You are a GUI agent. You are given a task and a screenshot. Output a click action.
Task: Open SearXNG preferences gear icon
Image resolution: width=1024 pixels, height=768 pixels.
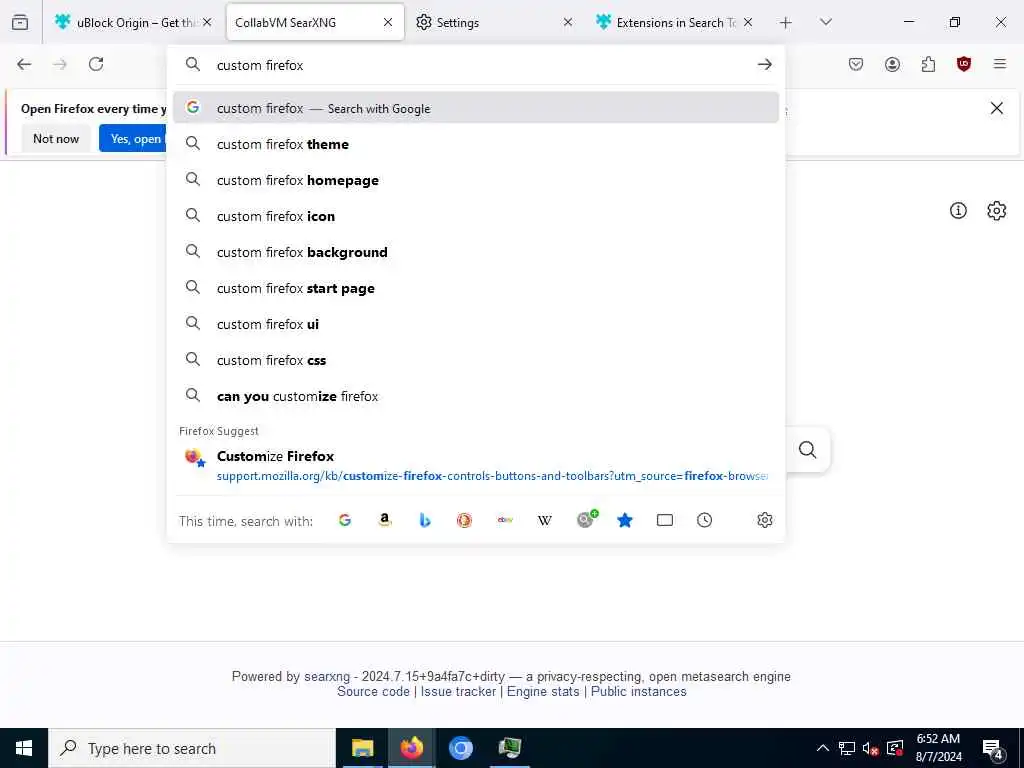coord(997,210)
